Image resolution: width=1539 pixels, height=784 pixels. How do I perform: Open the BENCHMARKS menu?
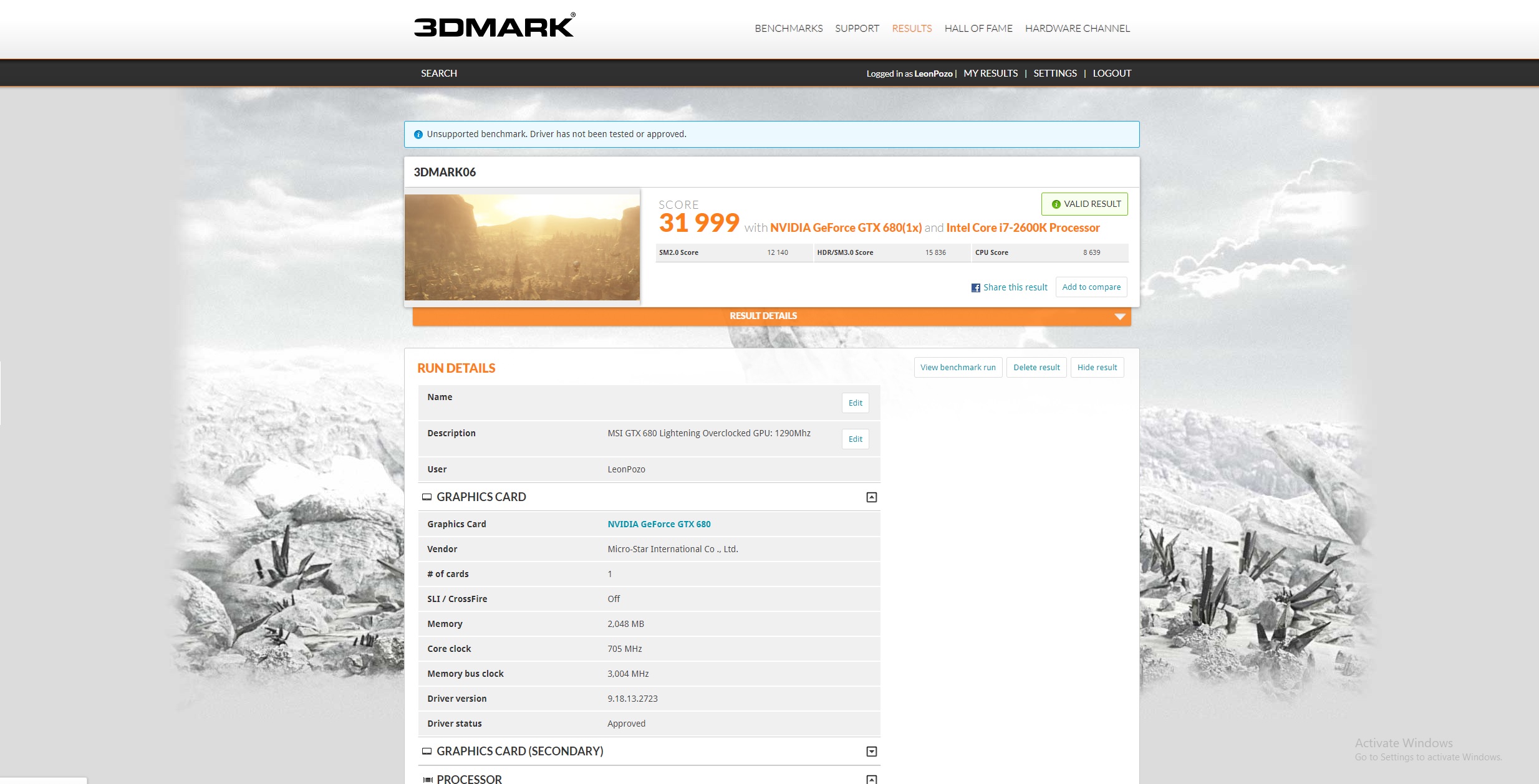(788, 29)
